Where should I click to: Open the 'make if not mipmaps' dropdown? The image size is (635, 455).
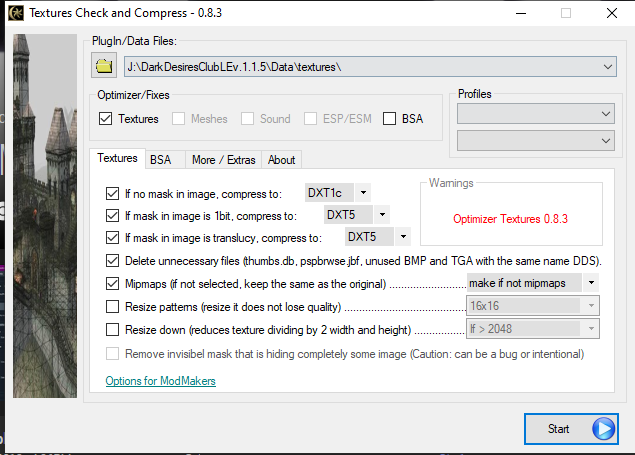591,283
